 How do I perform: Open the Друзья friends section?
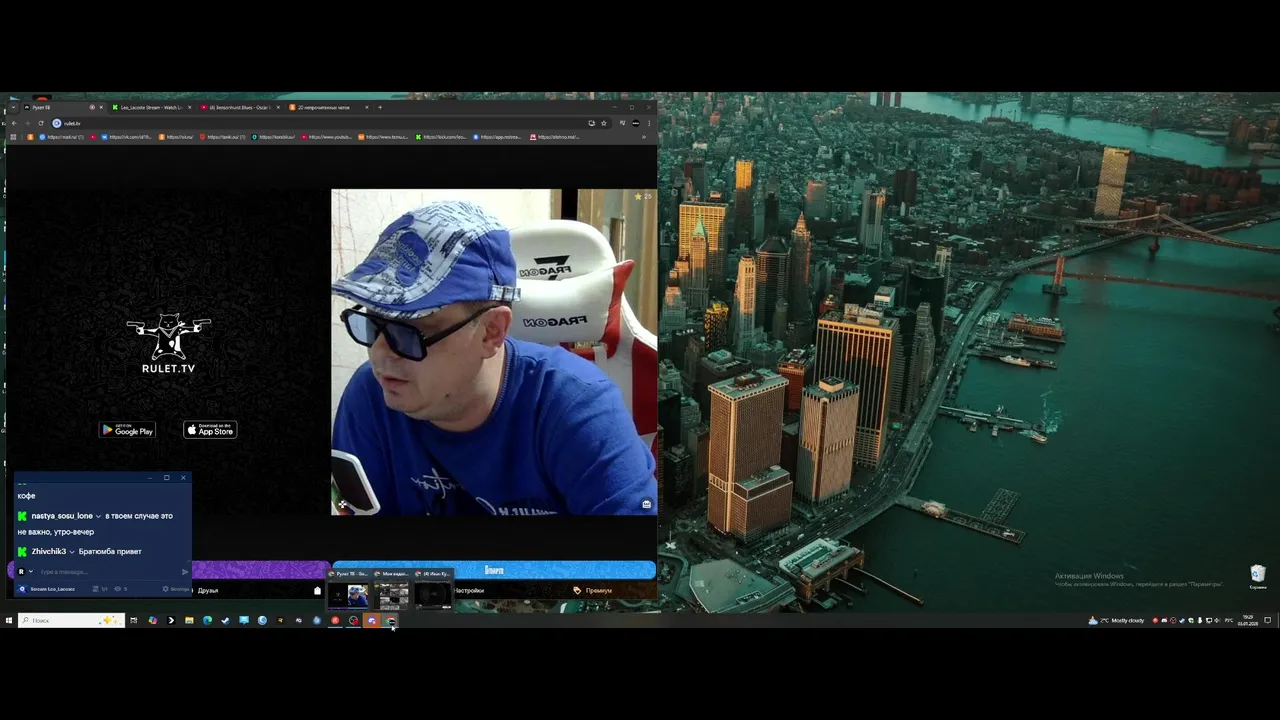click(208, 591)
